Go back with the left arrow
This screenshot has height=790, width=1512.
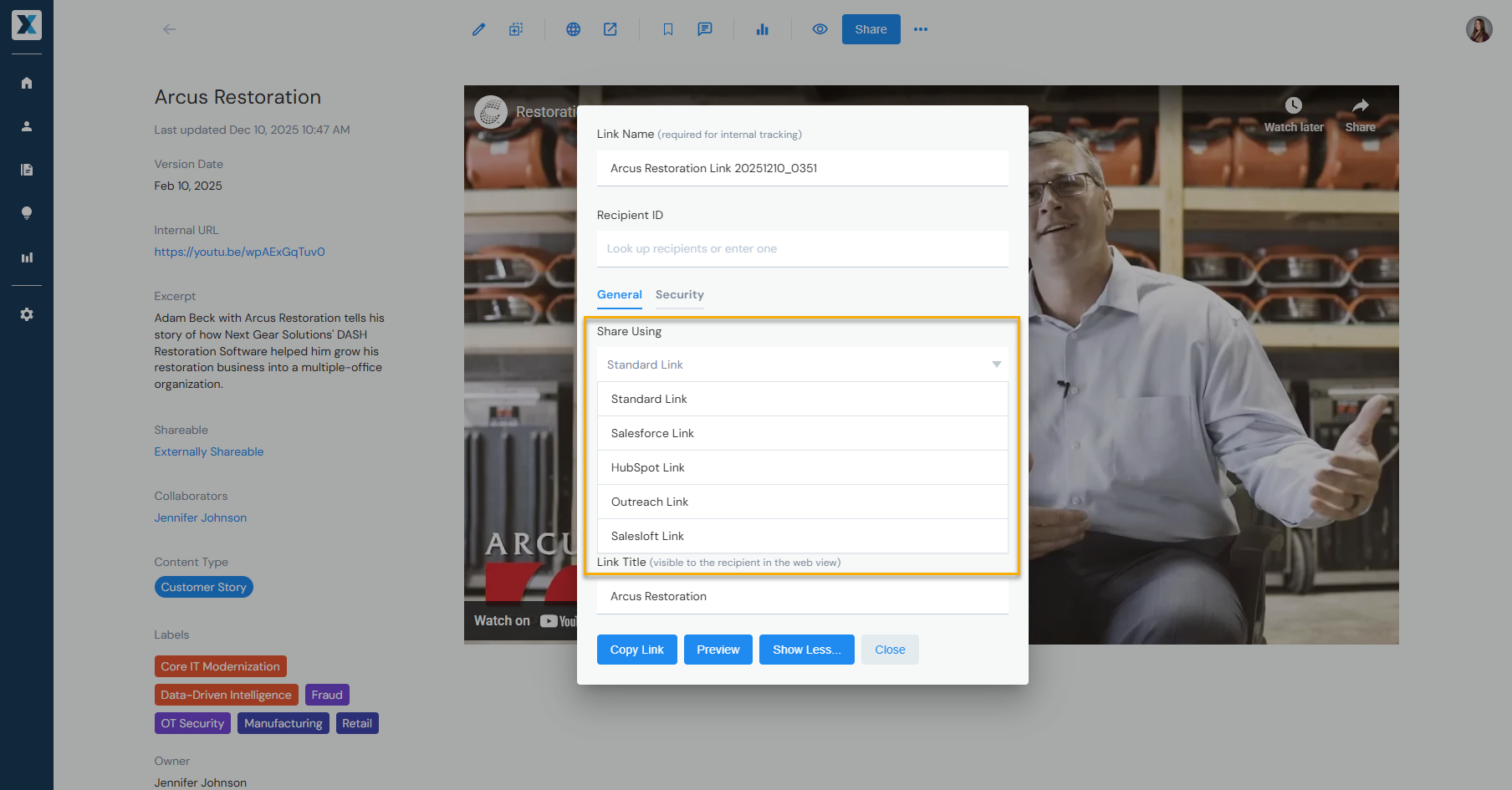point(169,29)
